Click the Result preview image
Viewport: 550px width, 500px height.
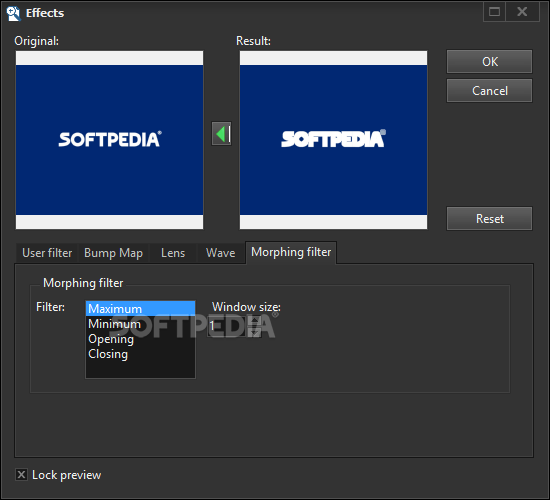333,140
